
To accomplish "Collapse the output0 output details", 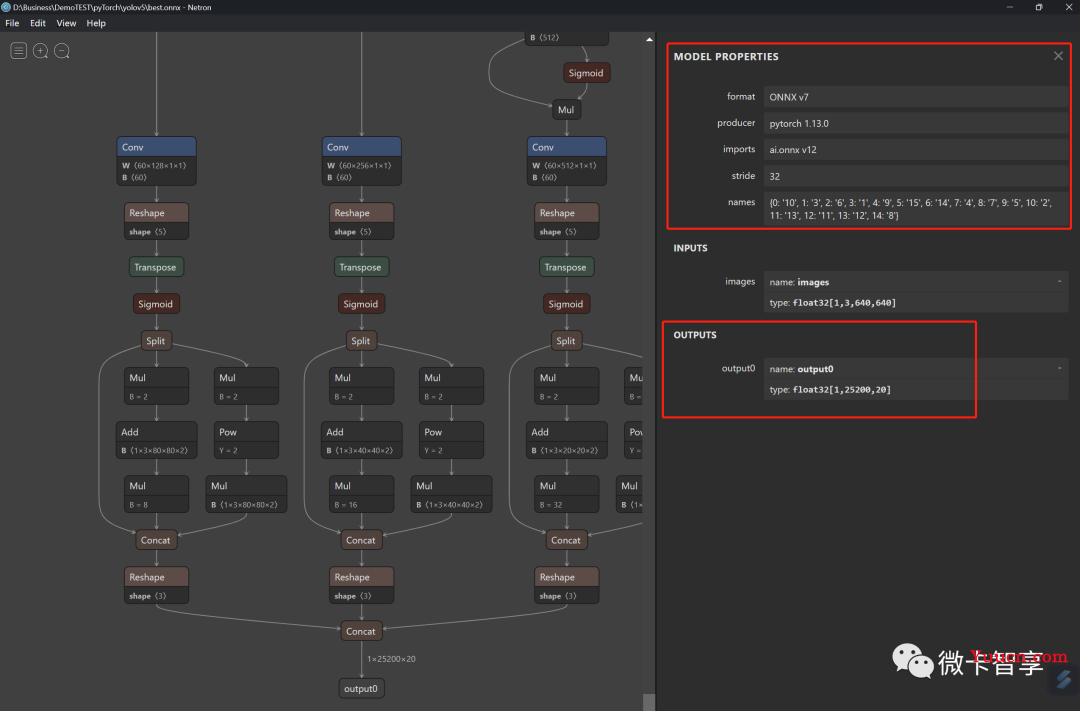I will (x=1059, y=368).
